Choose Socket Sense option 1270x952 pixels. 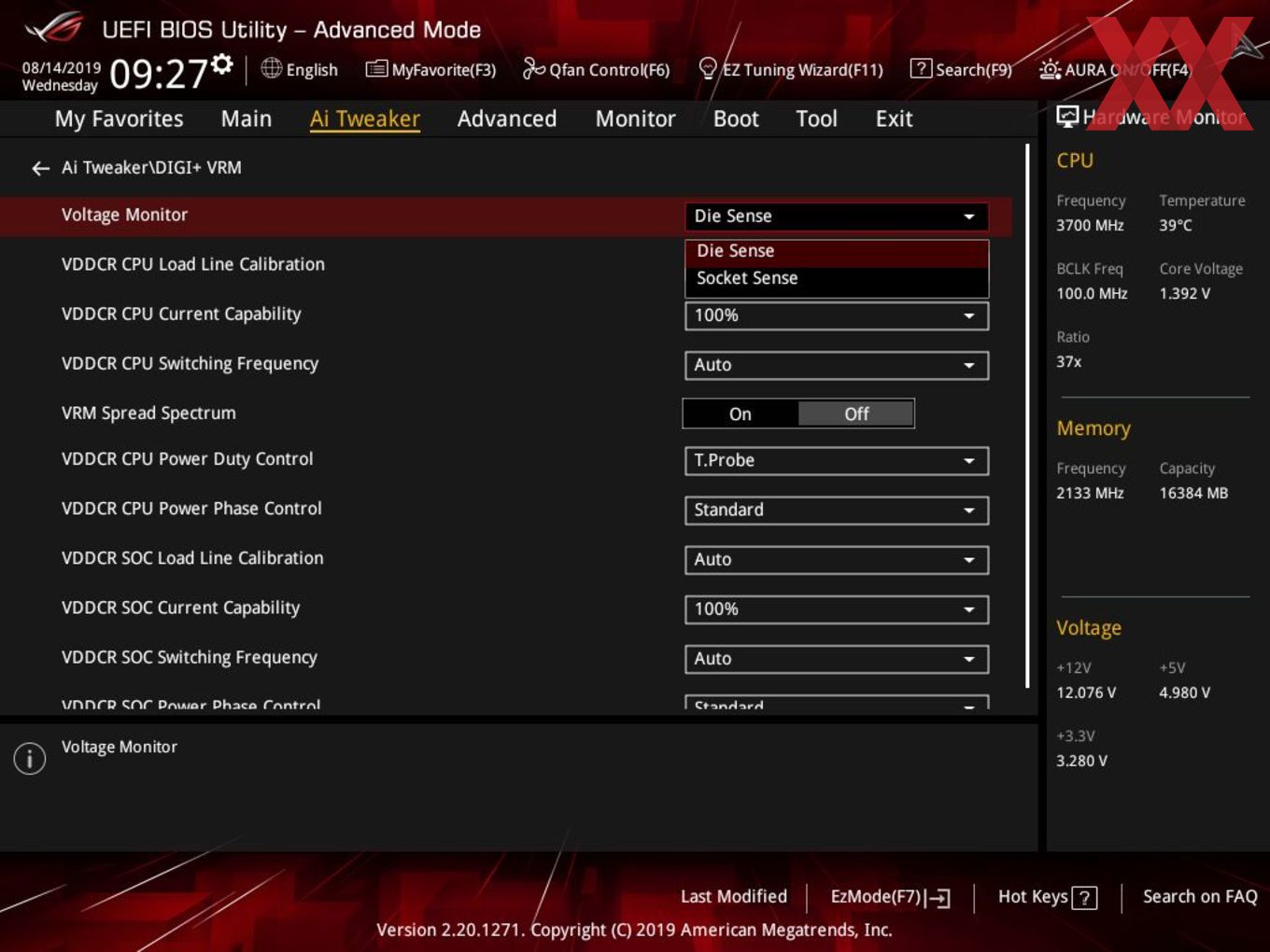click(x=837, y=278)
